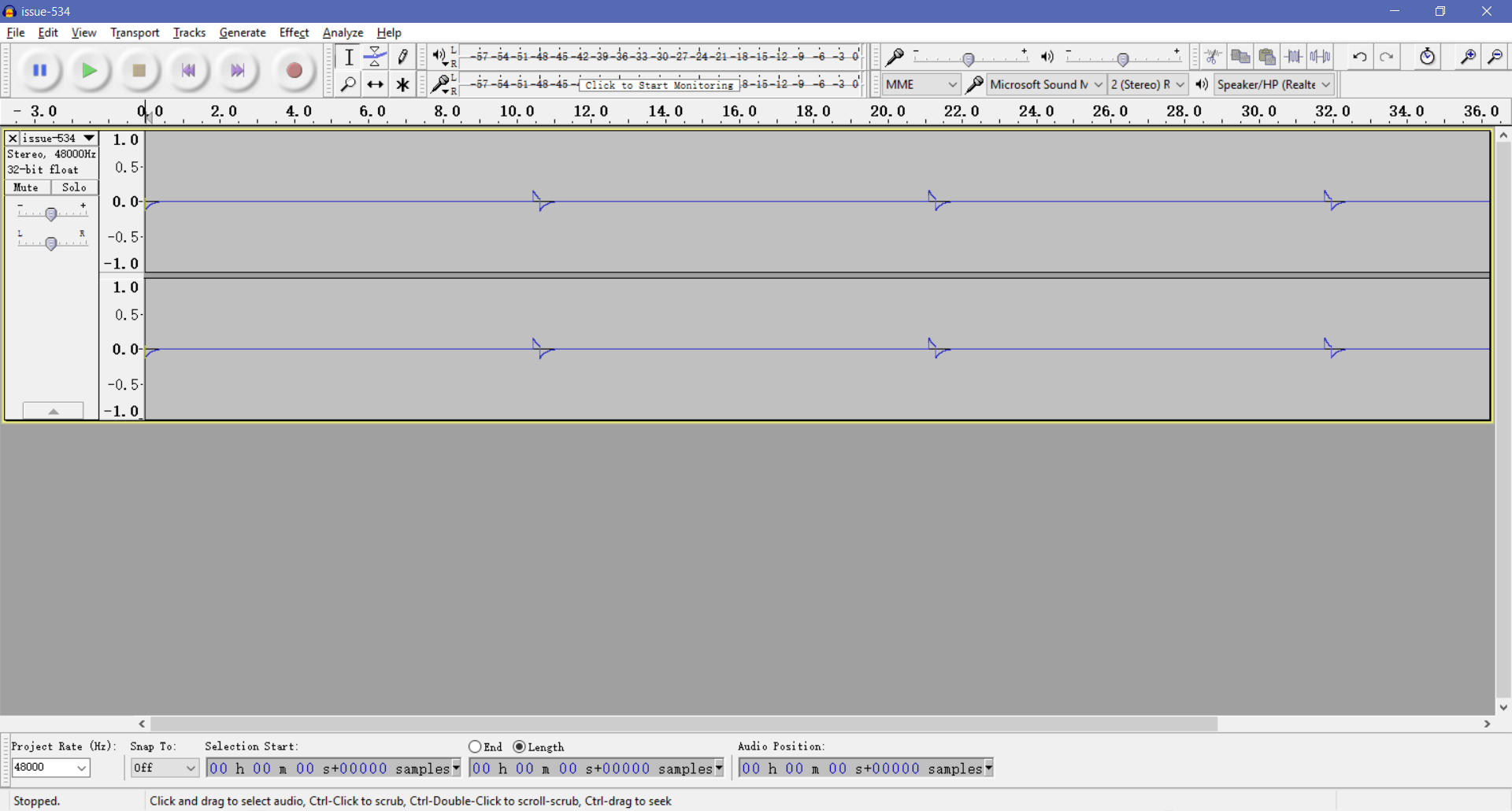Image resolution: width=1512 pixels, height=811 pixels.
Task: Click the Copy icon in the edit toolbar
Action: [1240, 57]
